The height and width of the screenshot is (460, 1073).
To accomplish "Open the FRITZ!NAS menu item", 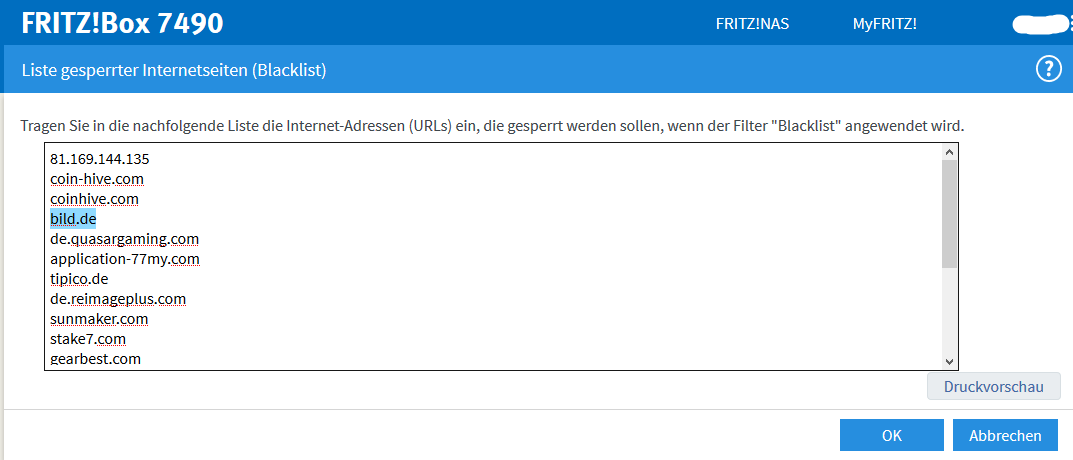I will coord(752,24).
